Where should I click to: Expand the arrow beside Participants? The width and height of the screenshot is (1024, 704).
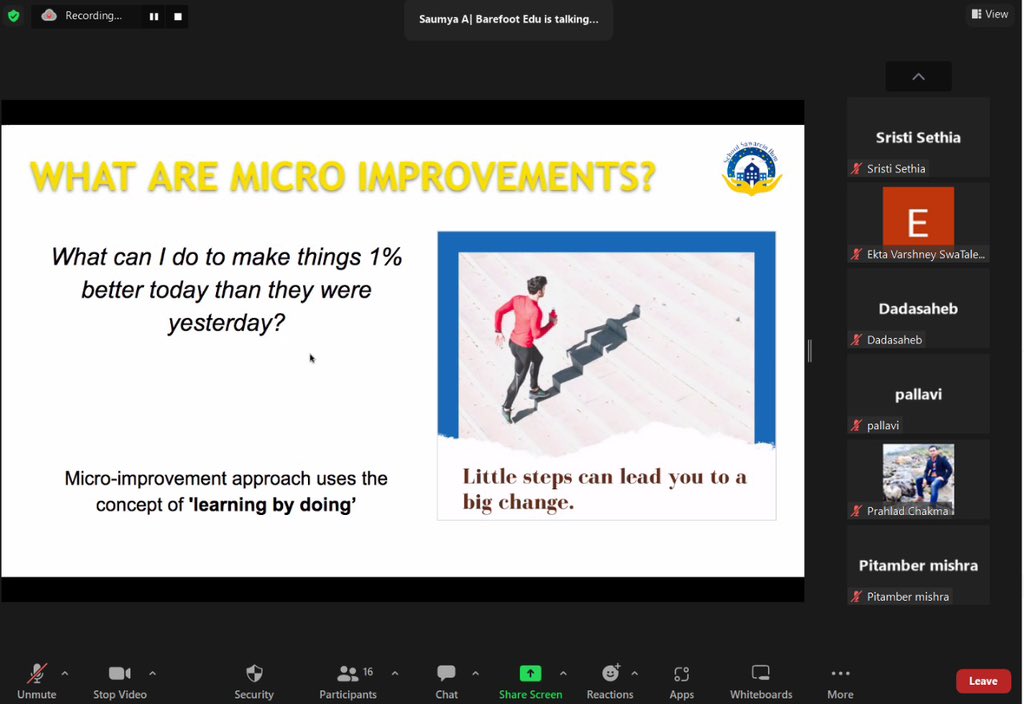tap(395, 673)
